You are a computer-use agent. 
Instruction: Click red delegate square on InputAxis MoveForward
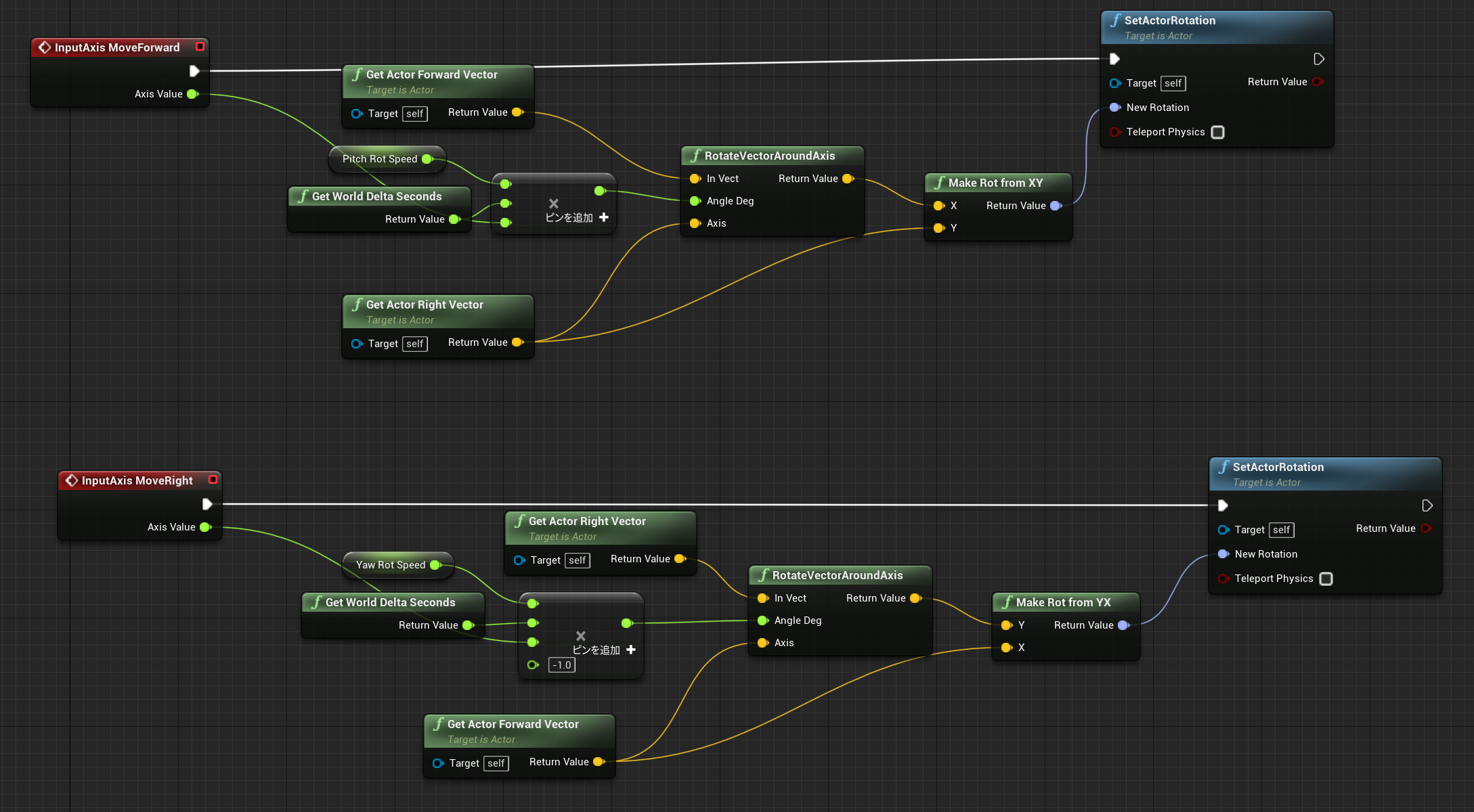[x=200, y=47]
